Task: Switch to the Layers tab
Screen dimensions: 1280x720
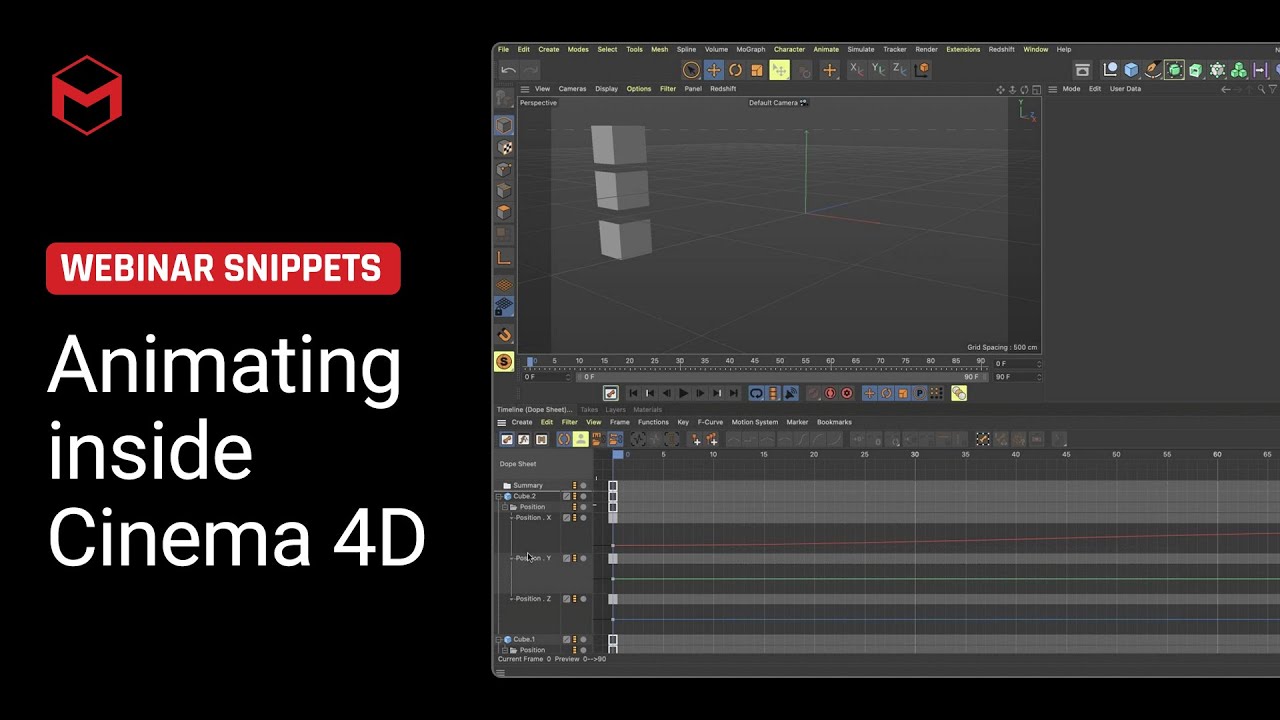Action: [x=615, y=409]
